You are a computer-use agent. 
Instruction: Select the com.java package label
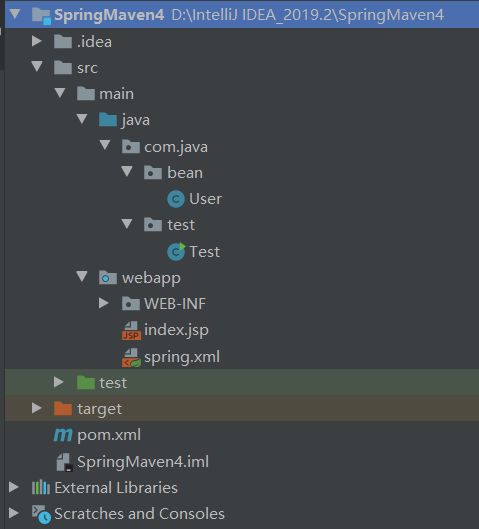coord(176,147)
